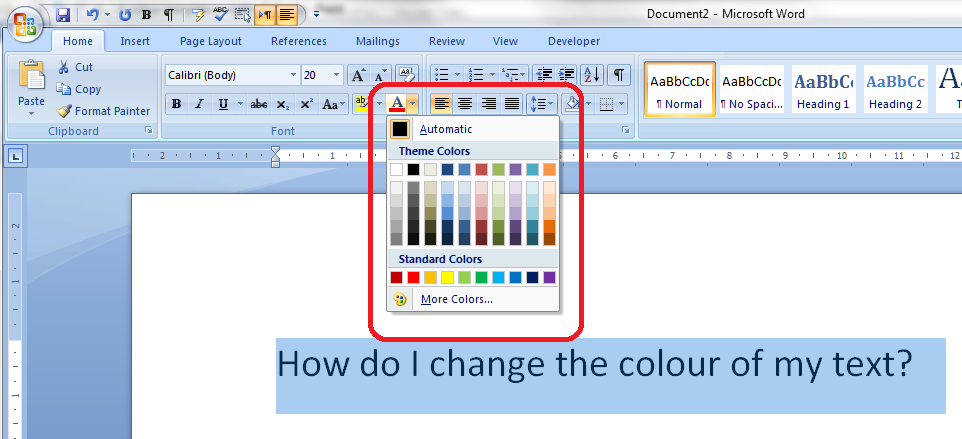962x439 pixels.
Task: Go to the References tab
Action: [x=299, y=41]
